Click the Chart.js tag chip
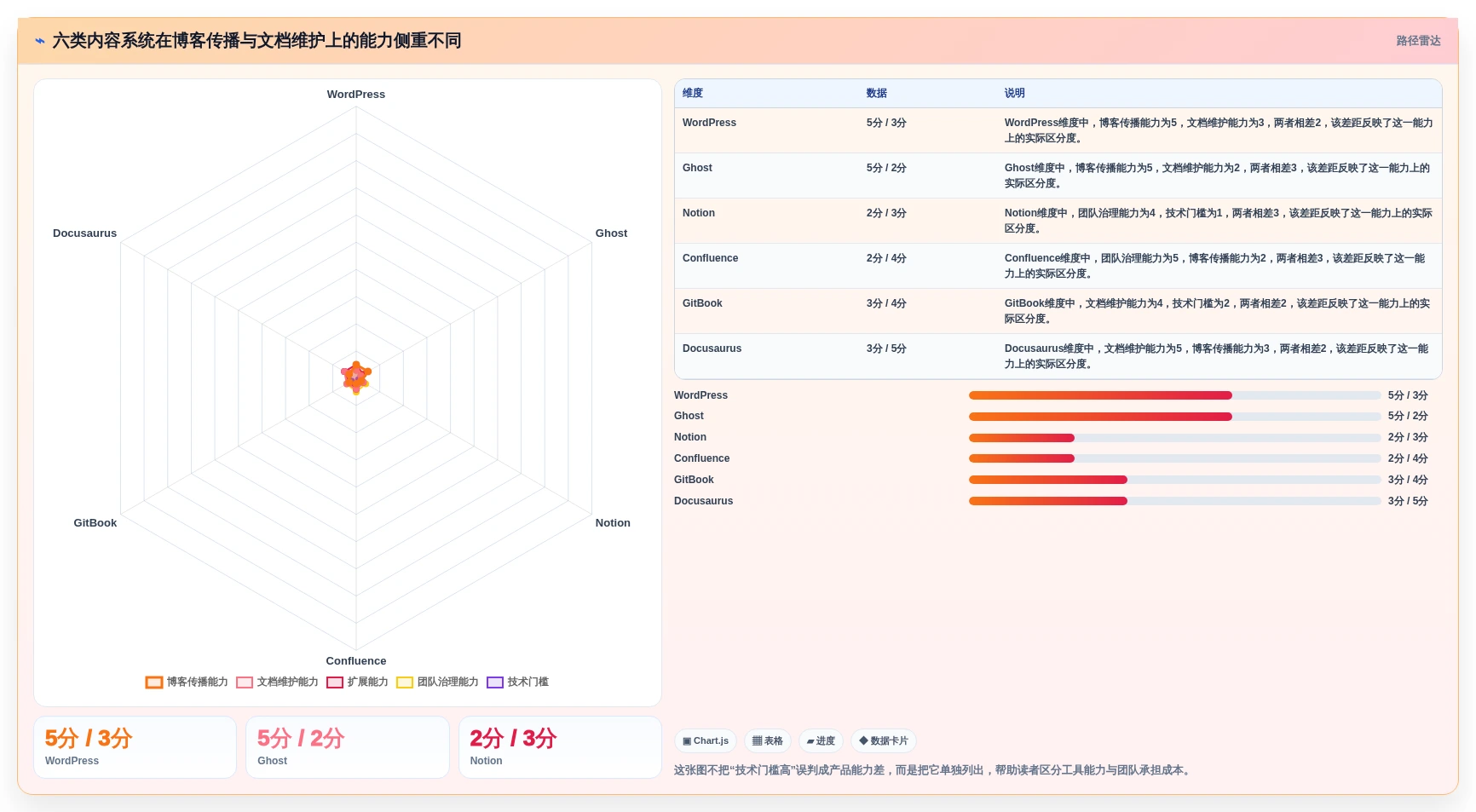 click(x=706, y=741)
